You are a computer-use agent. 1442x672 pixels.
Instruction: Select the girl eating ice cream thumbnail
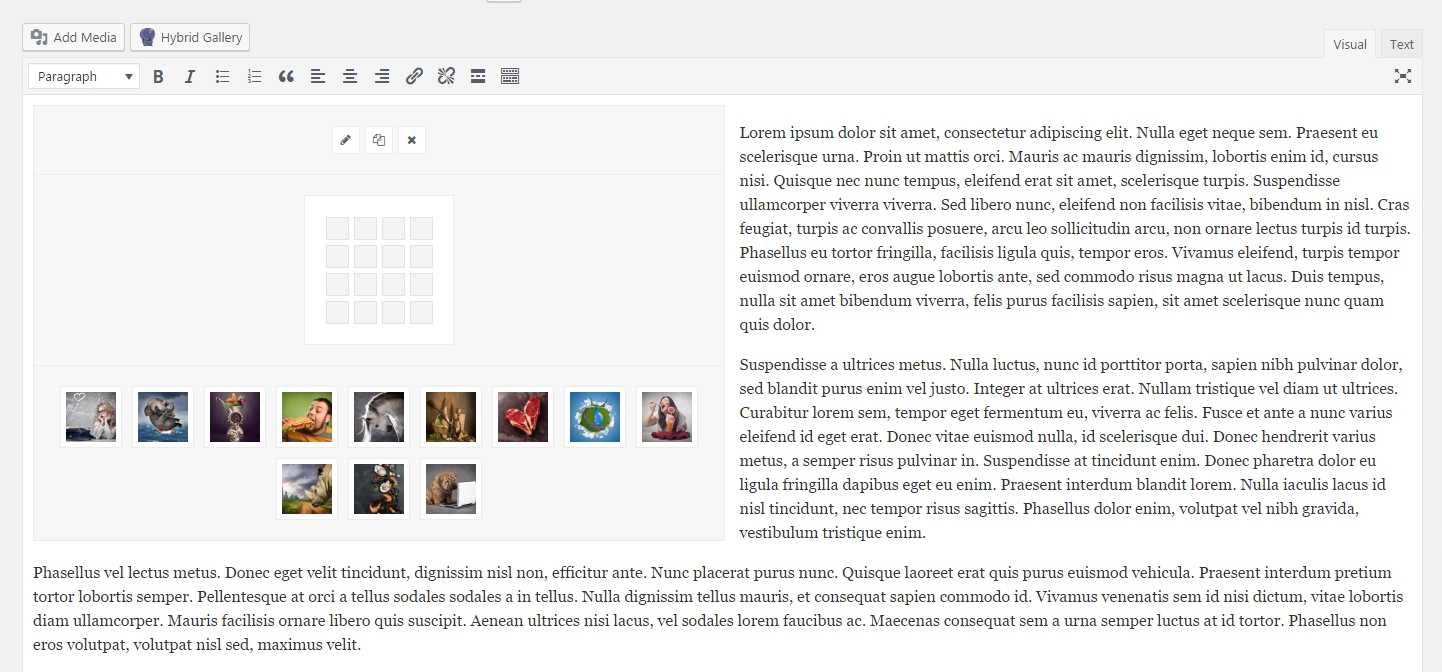667,417
